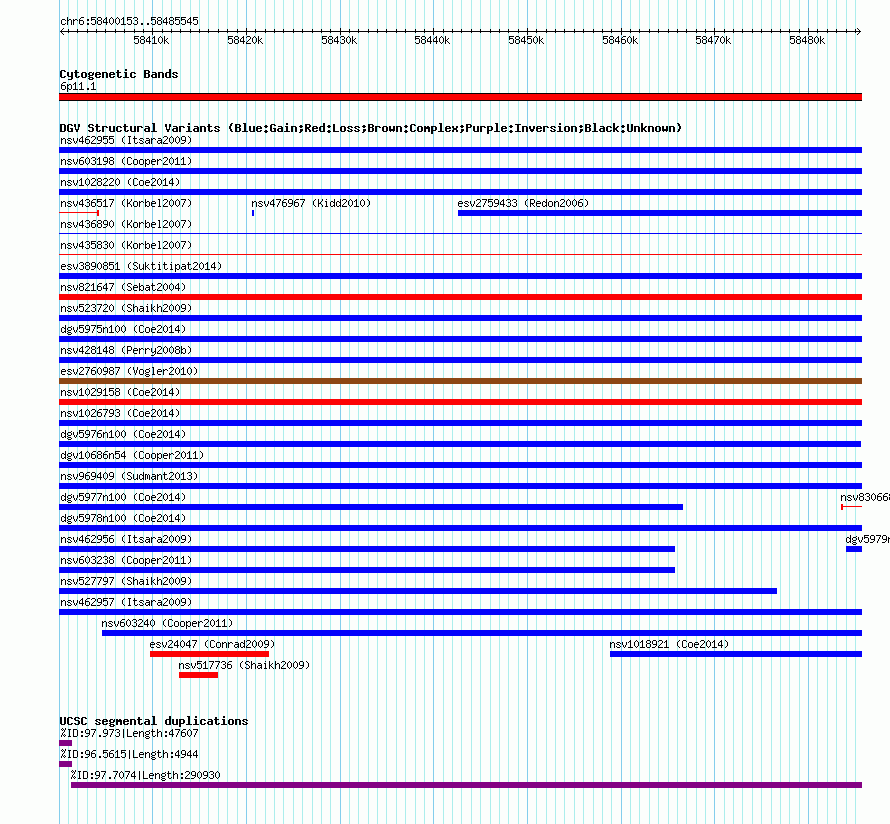Click the Cytogenetic Bands track title
The image size is (890, 824).
pos(119,74)
